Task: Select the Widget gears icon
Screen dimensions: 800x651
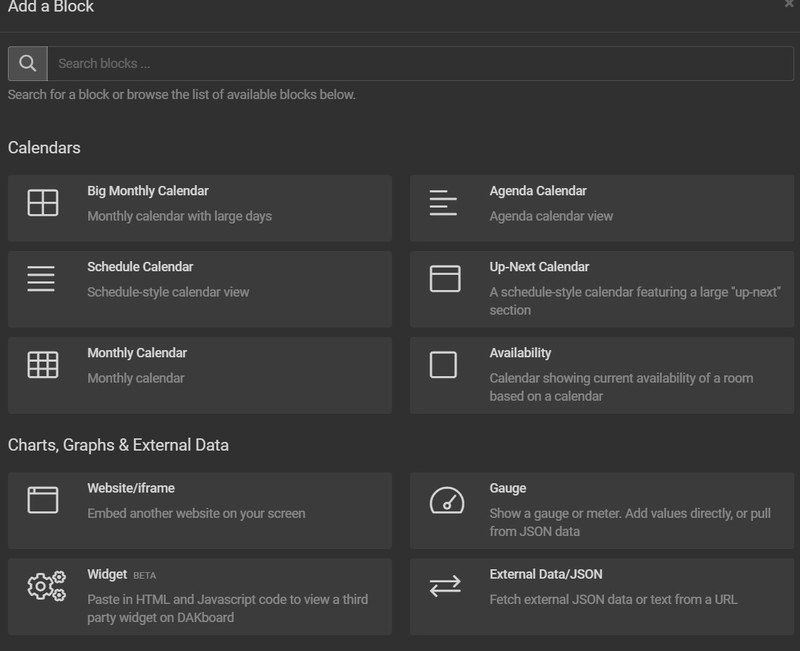Action: click(46, 586)
